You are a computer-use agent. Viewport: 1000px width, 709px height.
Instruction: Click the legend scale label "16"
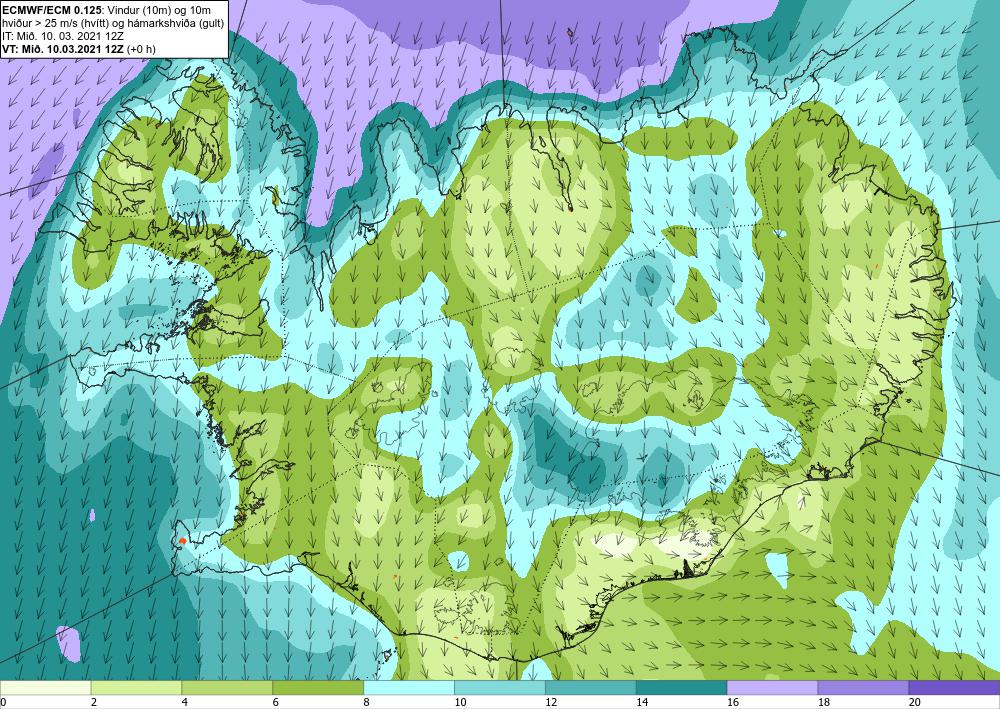(x=733, y=702)
